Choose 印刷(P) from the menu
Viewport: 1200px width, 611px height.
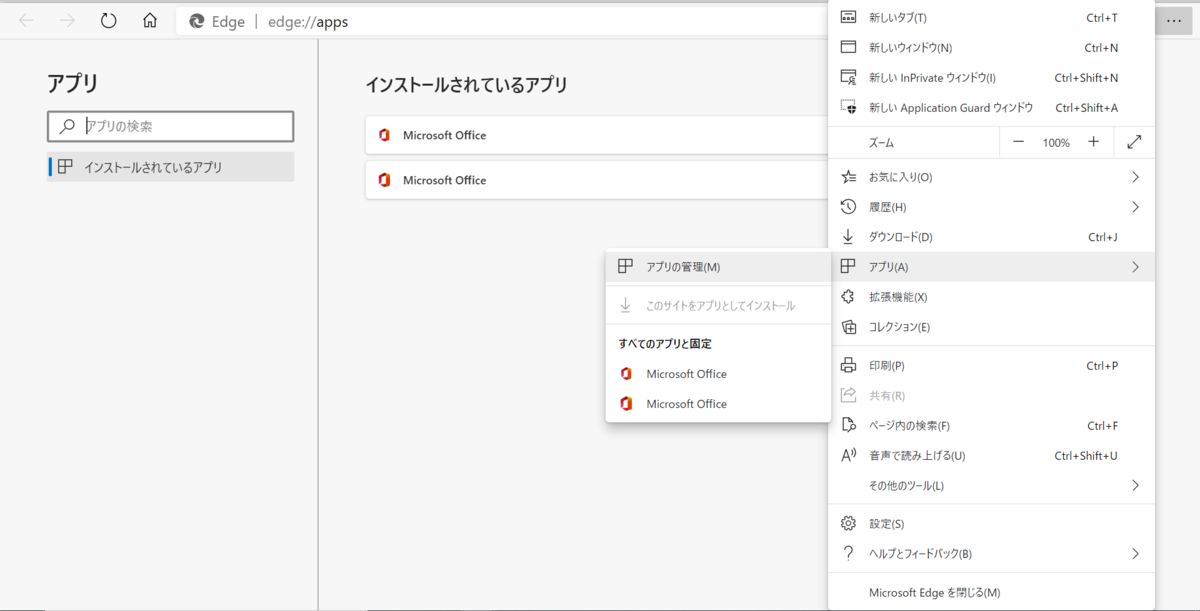tap(992, 366)
